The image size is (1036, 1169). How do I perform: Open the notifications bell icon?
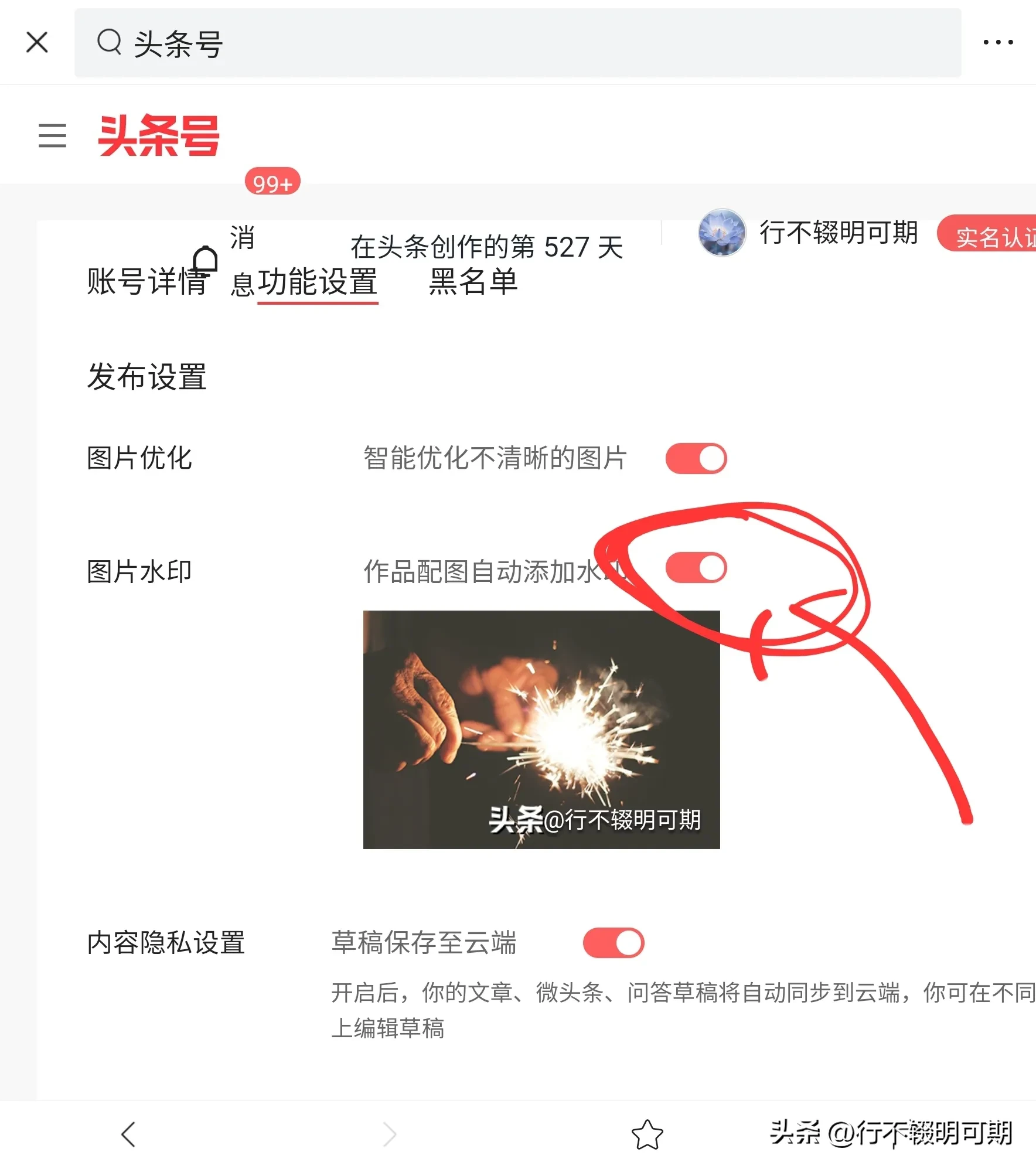(x=205, y=260)
